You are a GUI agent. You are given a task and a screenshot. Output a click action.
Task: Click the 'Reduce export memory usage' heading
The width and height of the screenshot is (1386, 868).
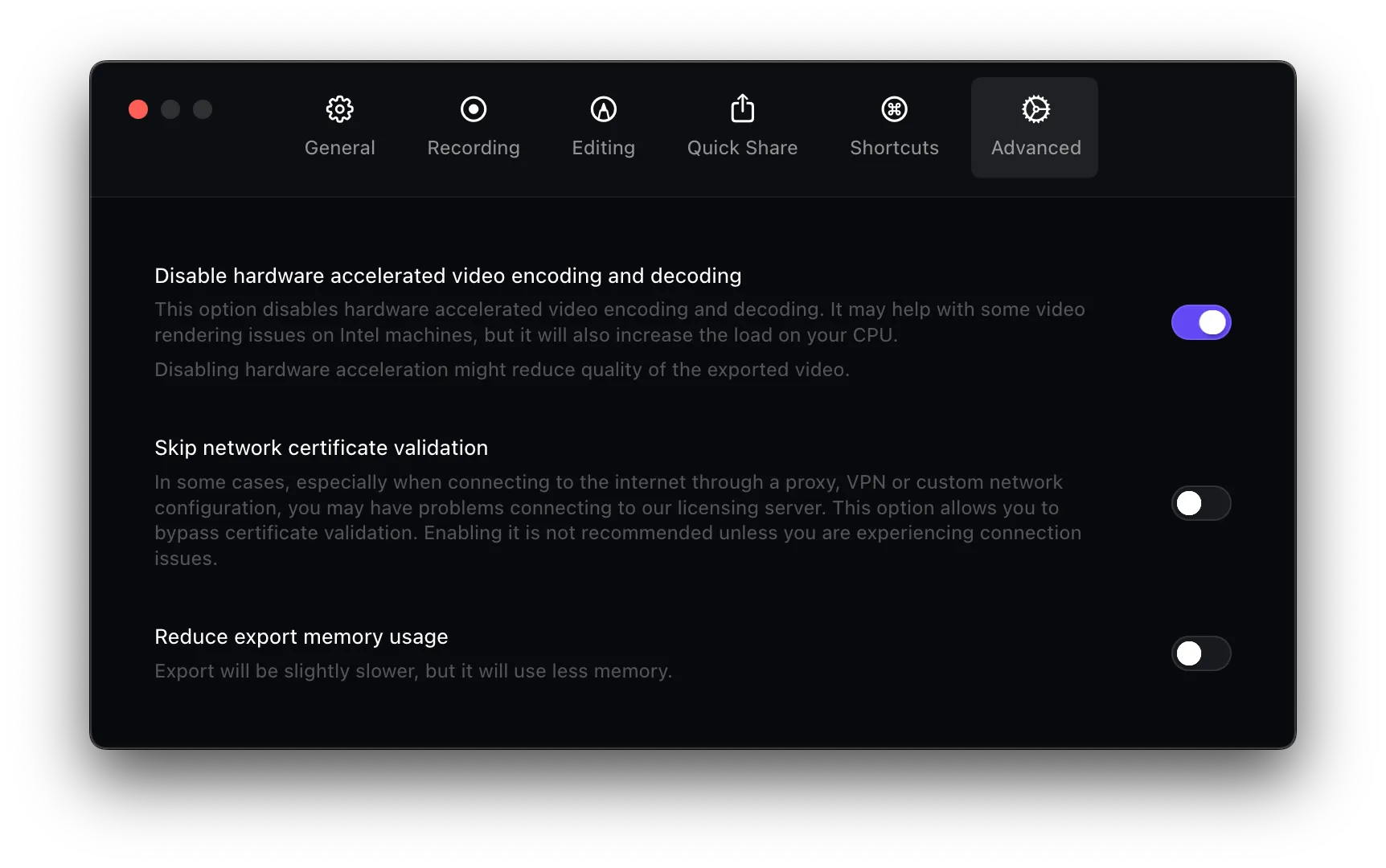pos(301,637)
